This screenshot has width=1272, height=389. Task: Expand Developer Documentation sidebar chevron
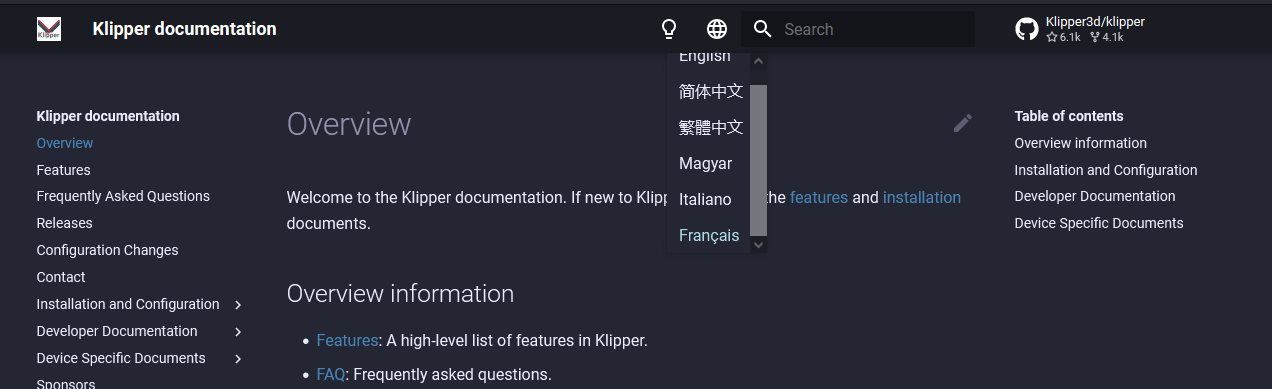pos(238,331)
